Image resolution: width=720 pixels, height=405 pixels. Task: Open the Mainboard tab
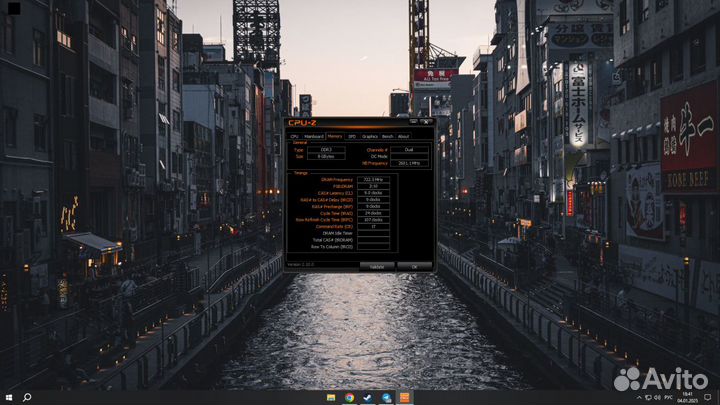pos(313,136)
